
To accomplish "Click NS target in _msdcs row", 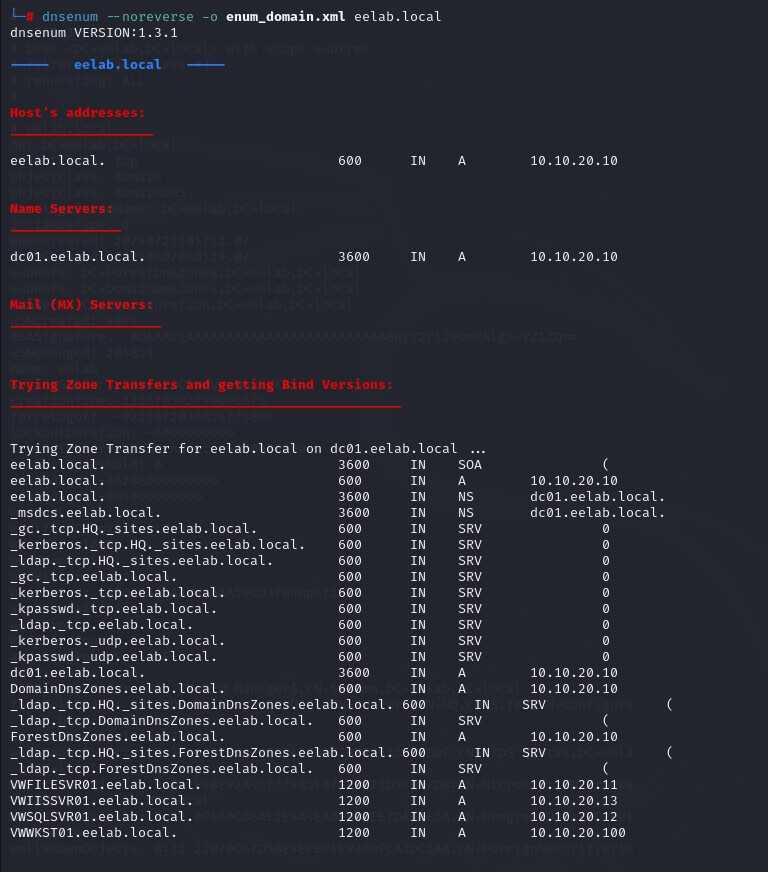I will 597,513.
